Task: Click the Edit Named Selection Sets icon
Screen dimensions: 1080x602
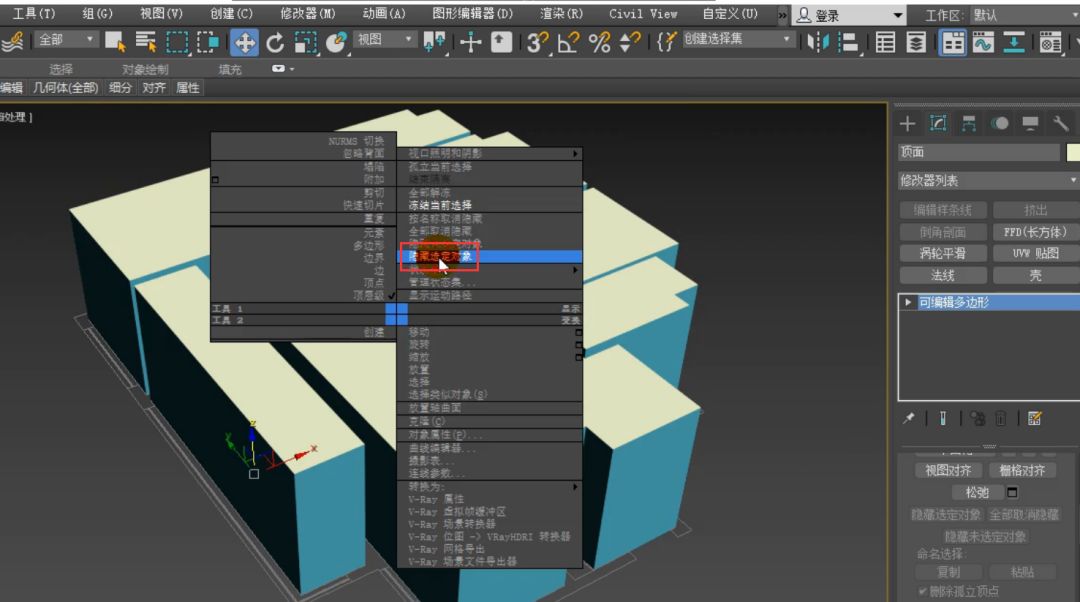Action: [x=666, y=43]
